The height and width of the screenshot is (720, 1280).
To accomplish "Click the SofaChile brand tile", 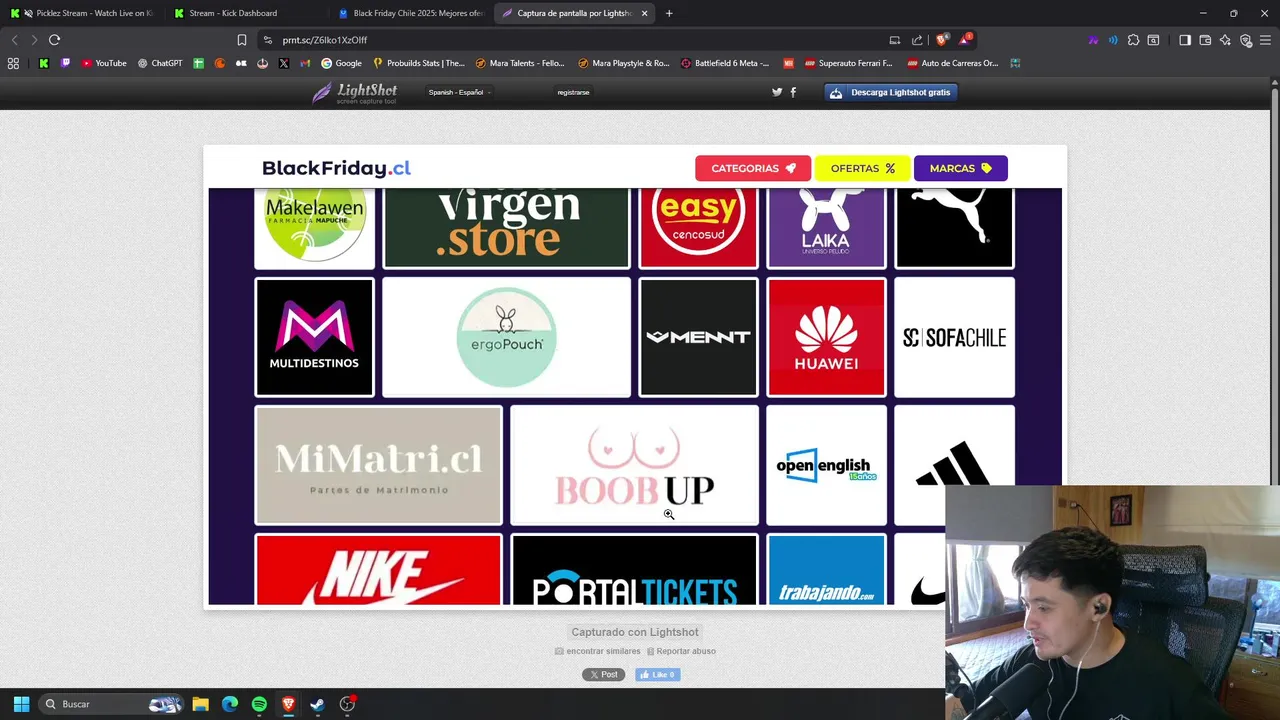I will [954, 337].
